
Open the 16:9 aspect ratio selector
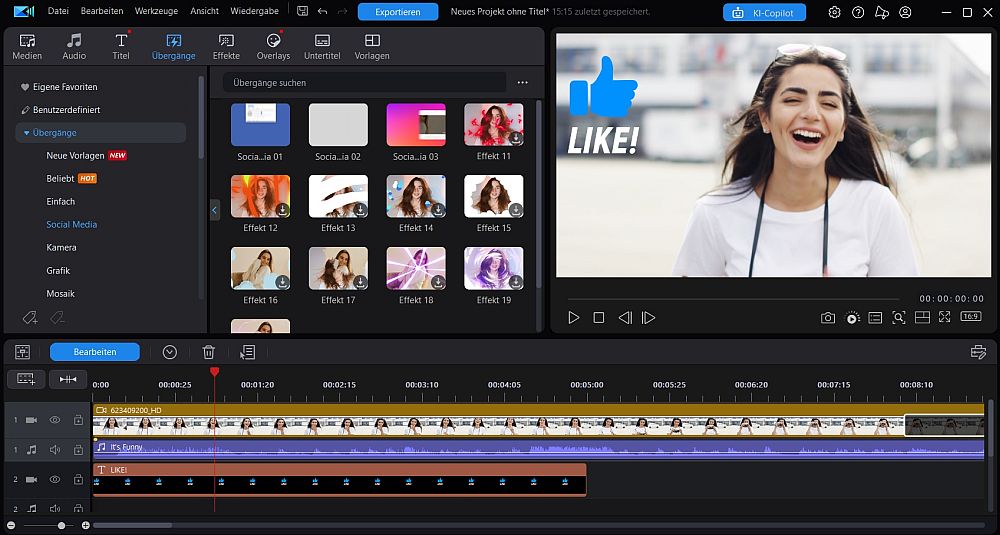pos(971,317)
